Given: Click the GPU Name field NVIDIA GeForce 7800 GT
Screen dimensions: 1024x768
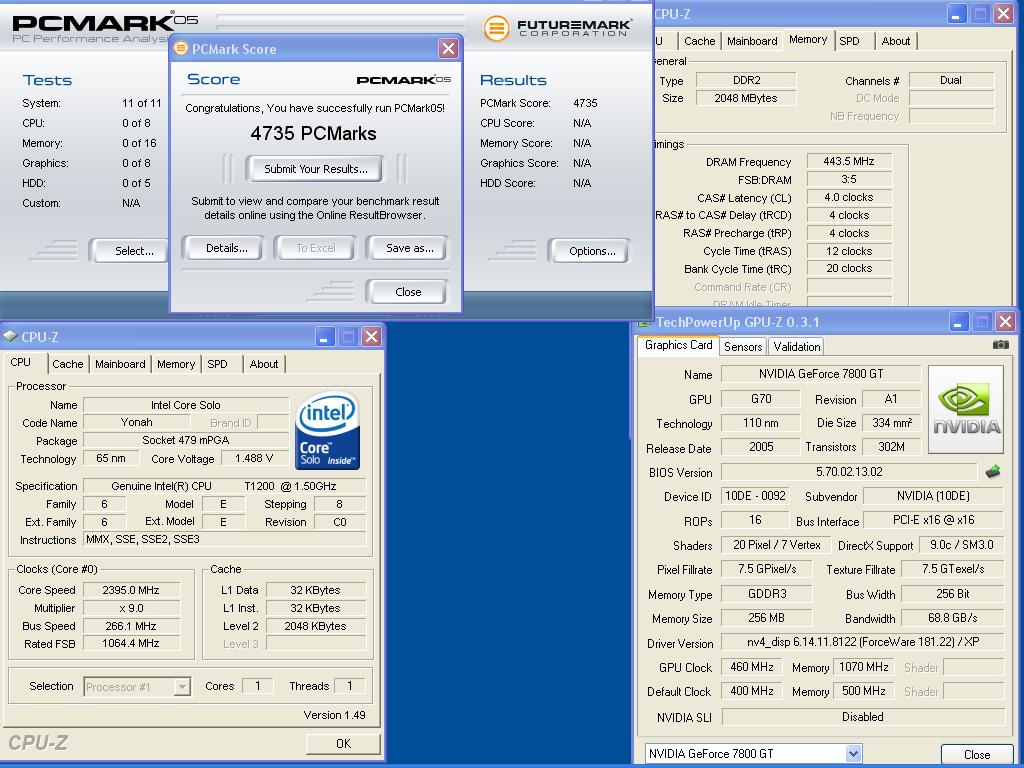Looking at the screenshot, I should click(821, 374).
